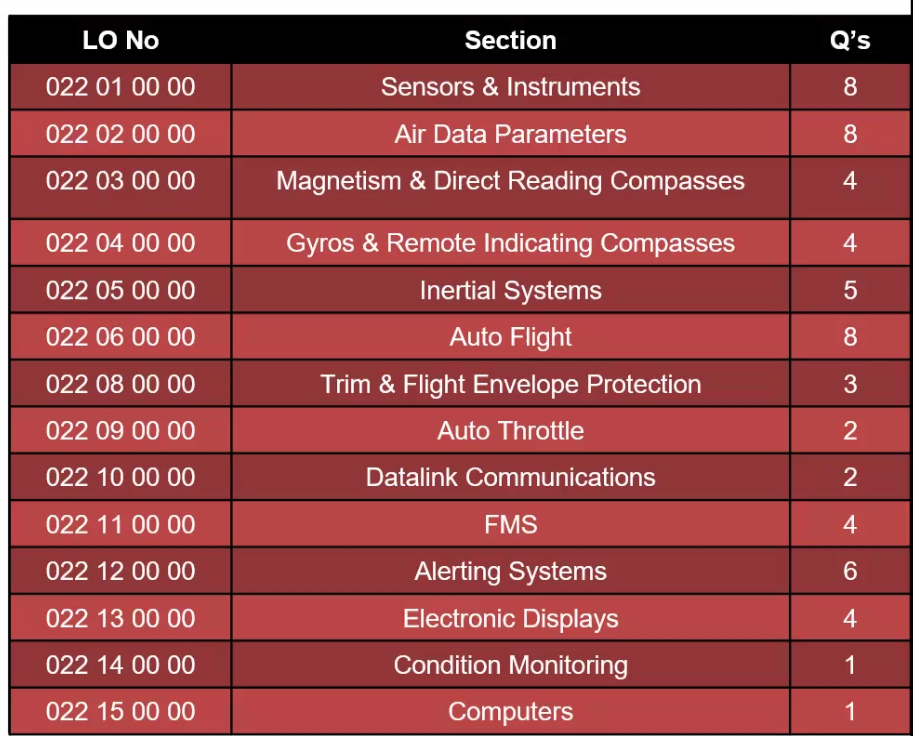The height and width of the screenshot is (736, 913).
Task: Click the FMS section cell
Action: coord(510,524)
